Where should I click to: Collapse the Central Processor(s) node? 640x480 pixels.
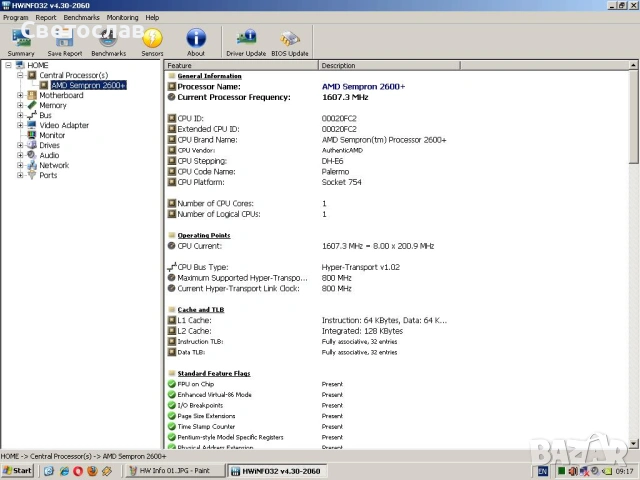(x=20, y=75)
